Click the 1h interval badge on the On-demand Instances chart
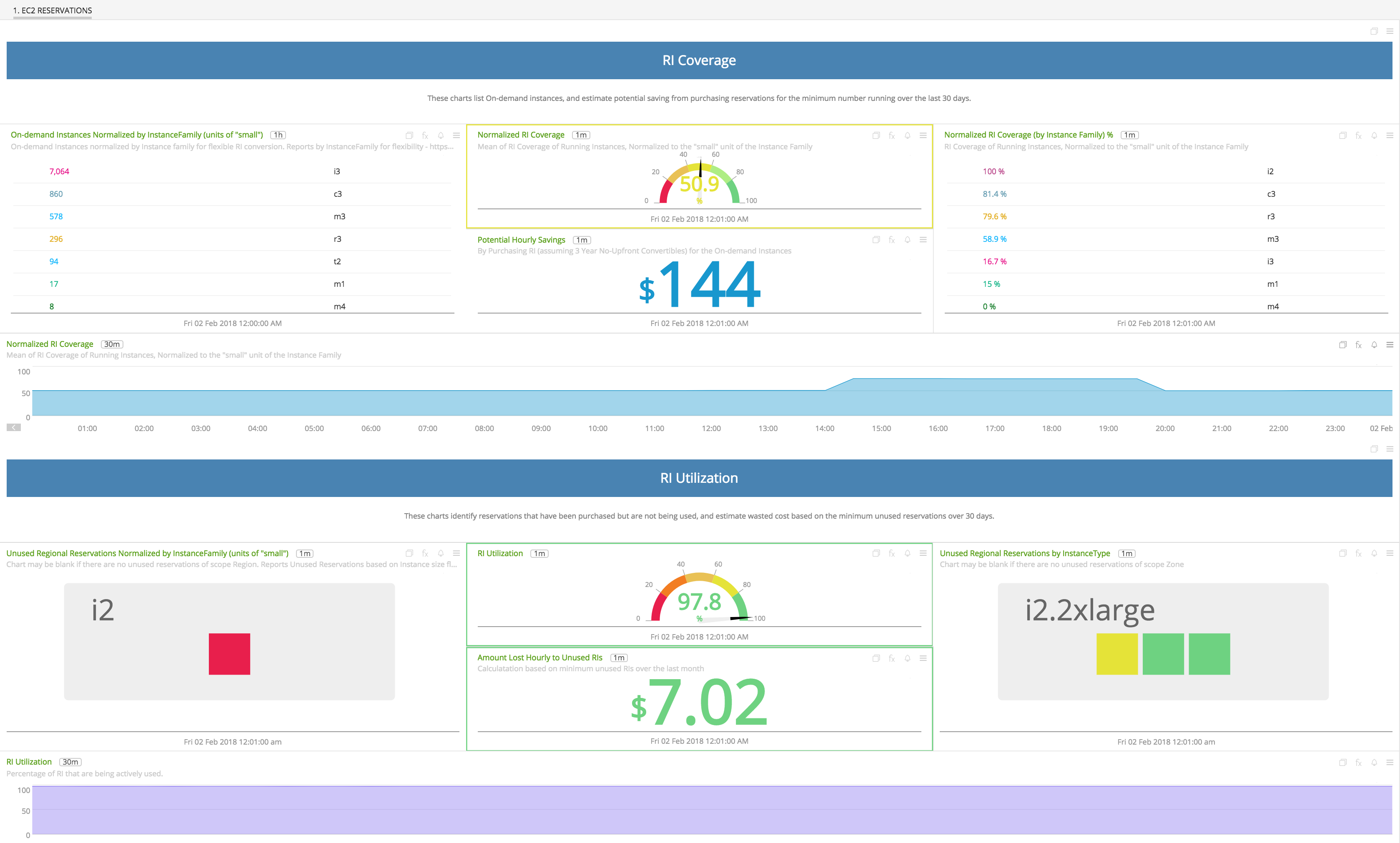 click(x=278, y=135)
